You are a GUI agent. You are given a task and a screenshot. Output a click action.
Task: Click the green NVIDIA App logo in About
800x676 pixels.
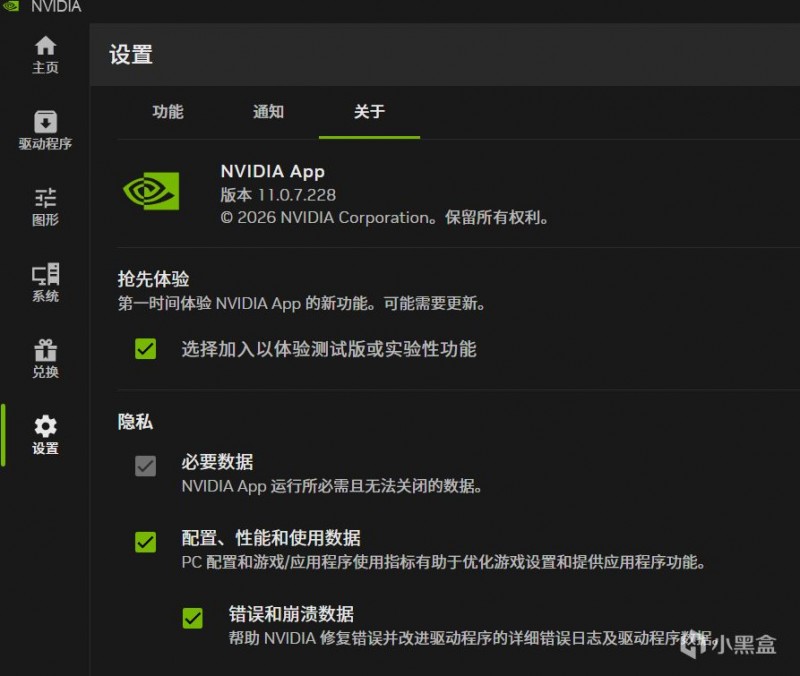[150, 190]
